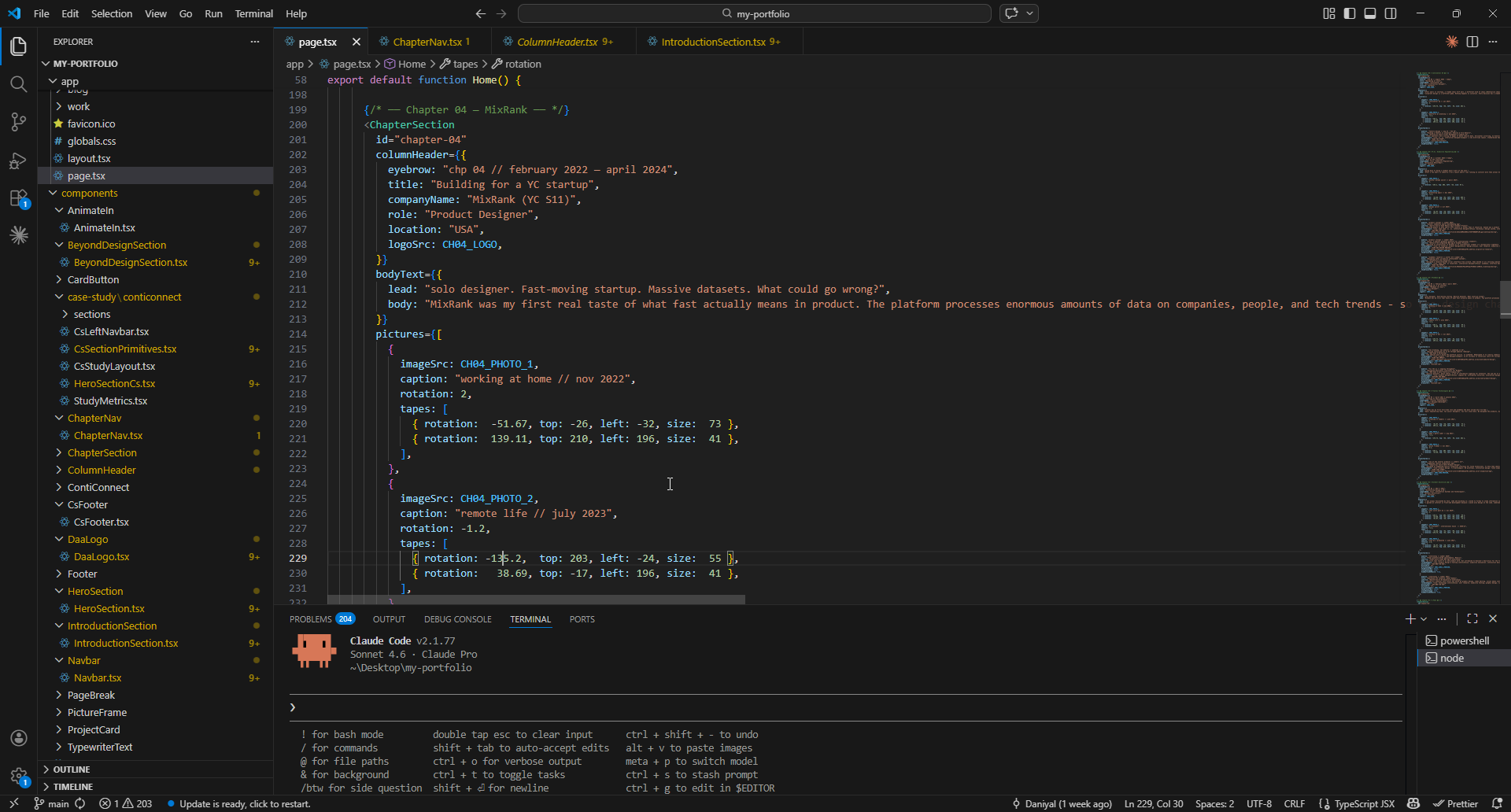Open Accounts icon near bottom of activity bar
The height and width of the screenshot is (812, 1511).
pos(19,738)
